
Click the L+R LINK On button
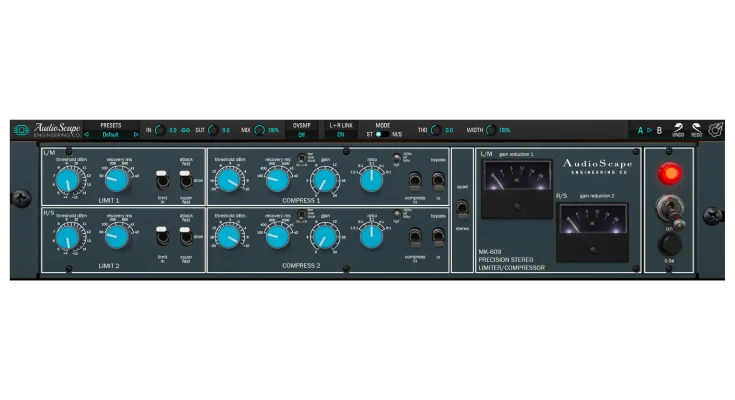[341, 134]
